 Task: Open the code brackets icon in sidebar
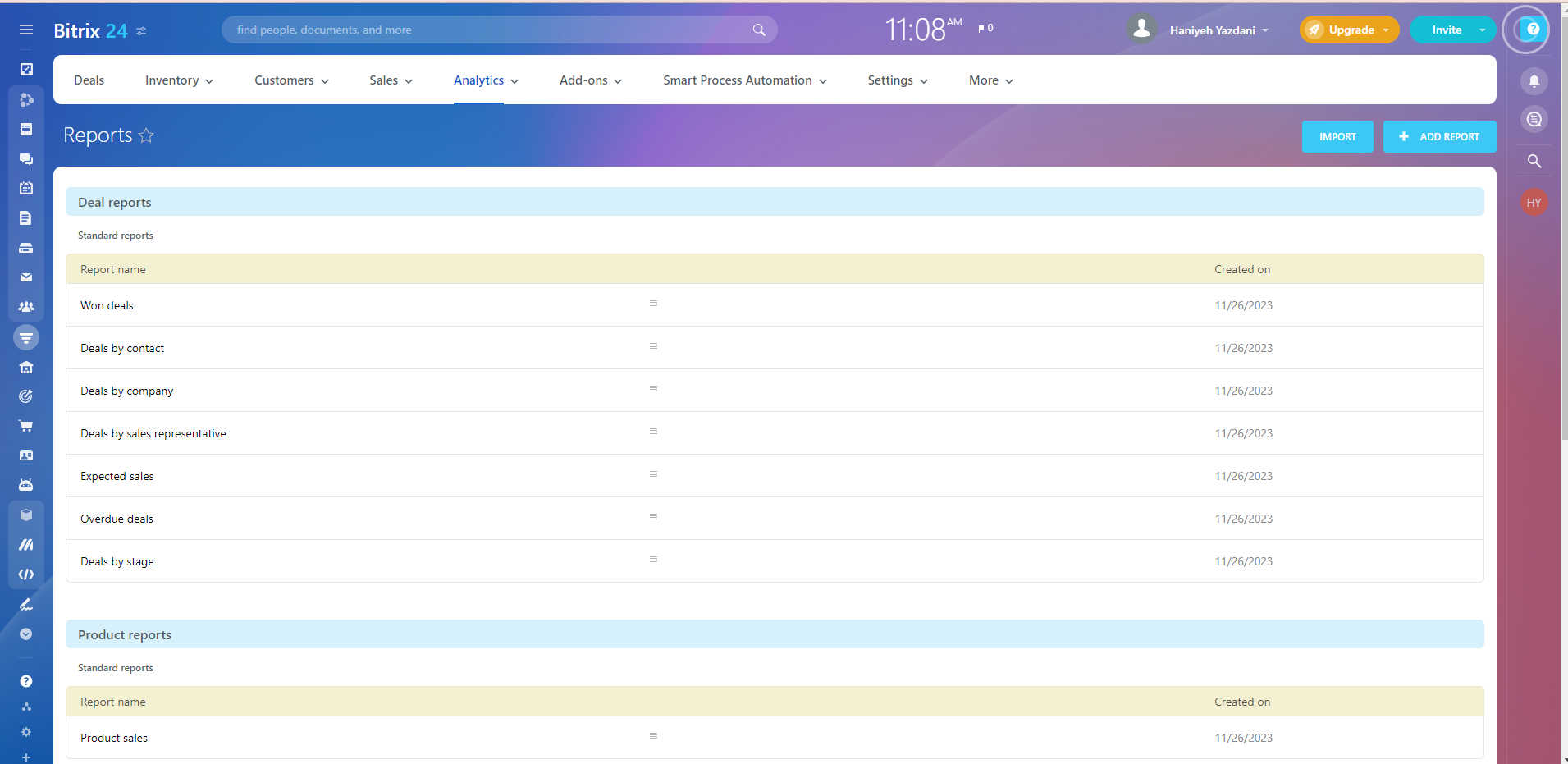click(x=26, y=574)
